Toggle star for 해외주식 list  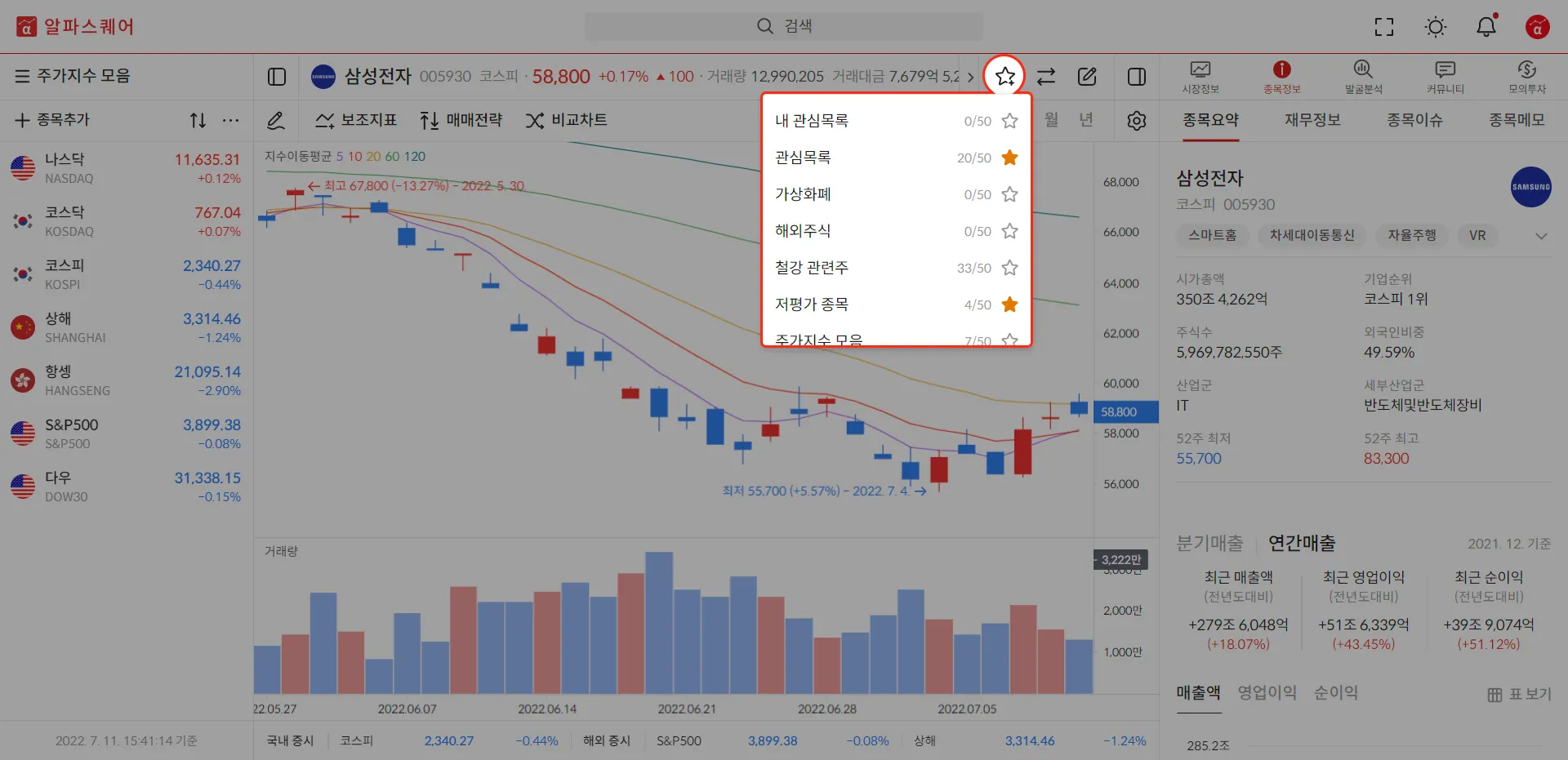(x=1009, y=231)
